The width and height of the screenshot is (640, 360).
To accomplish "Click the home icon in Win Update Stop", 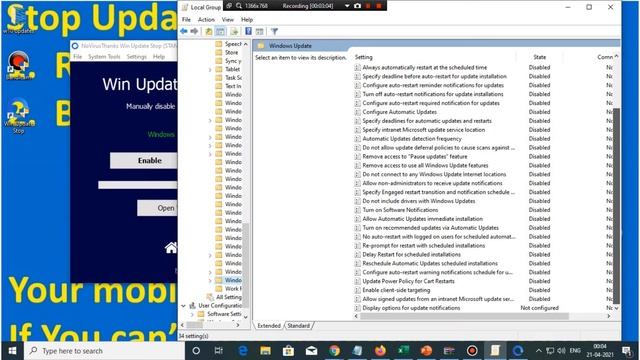I will point(171,247).
